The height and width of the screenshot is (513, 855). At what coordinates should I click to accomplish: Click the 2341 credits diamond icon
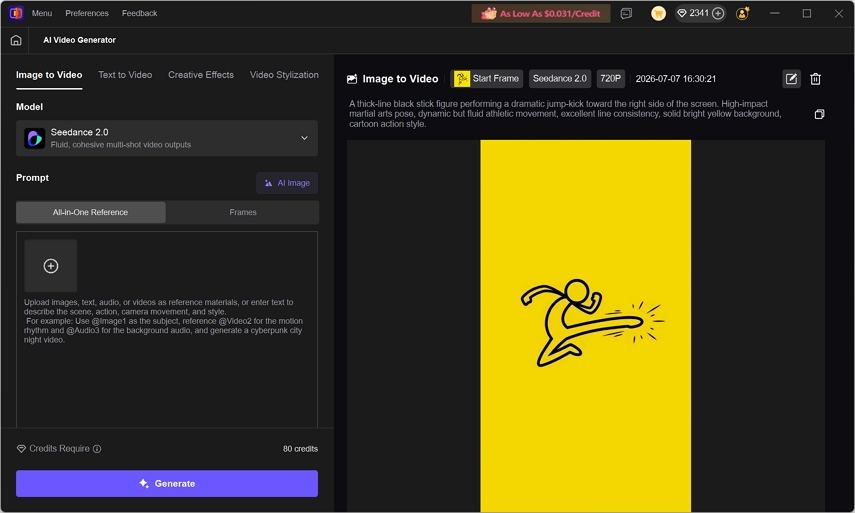coord(682,13)
